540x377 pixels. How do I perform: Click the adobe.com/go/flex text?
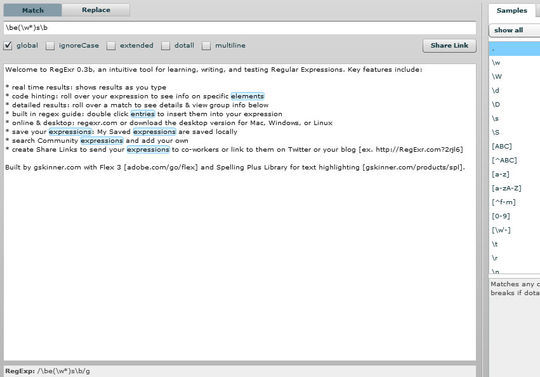pos(160,168)
